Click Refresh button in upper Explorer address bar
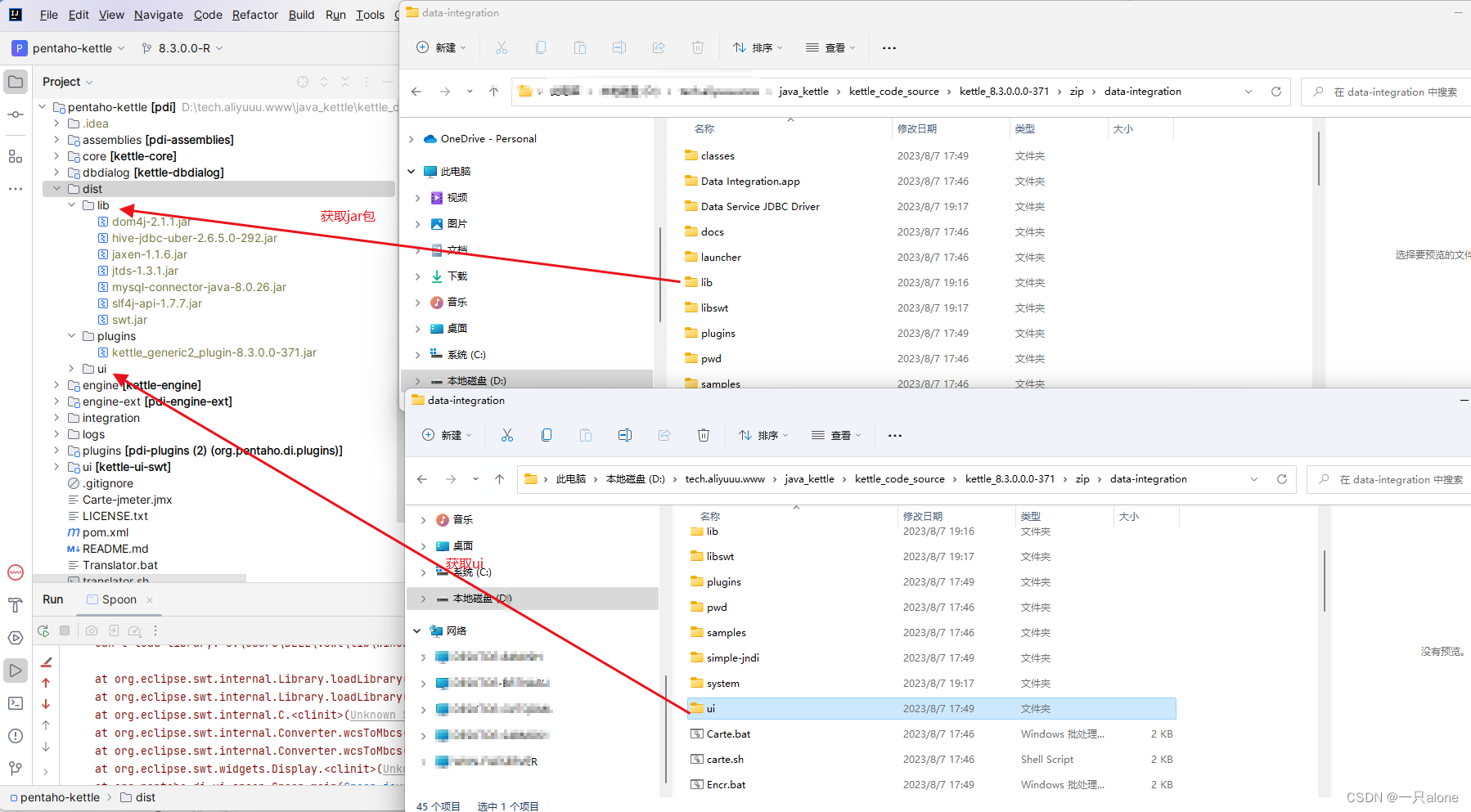Screen dimensions: 1471x812 pyautogui.click(x=1276, y=92)
